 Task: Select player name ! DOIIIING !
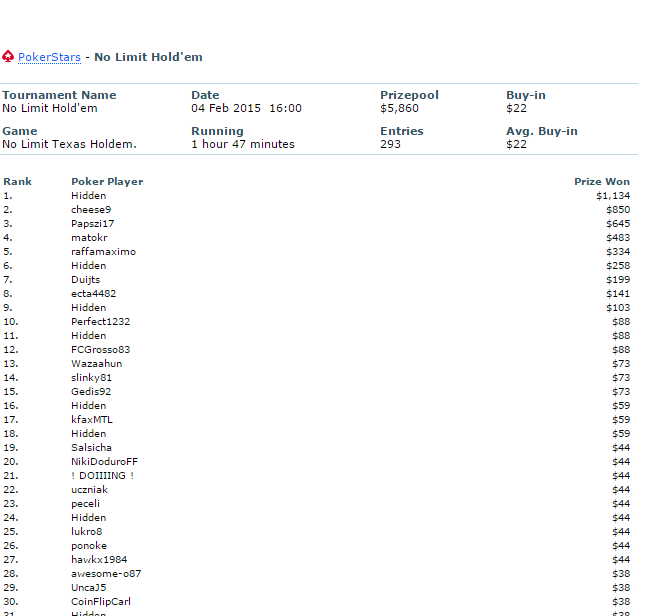(x=102, y=476)
